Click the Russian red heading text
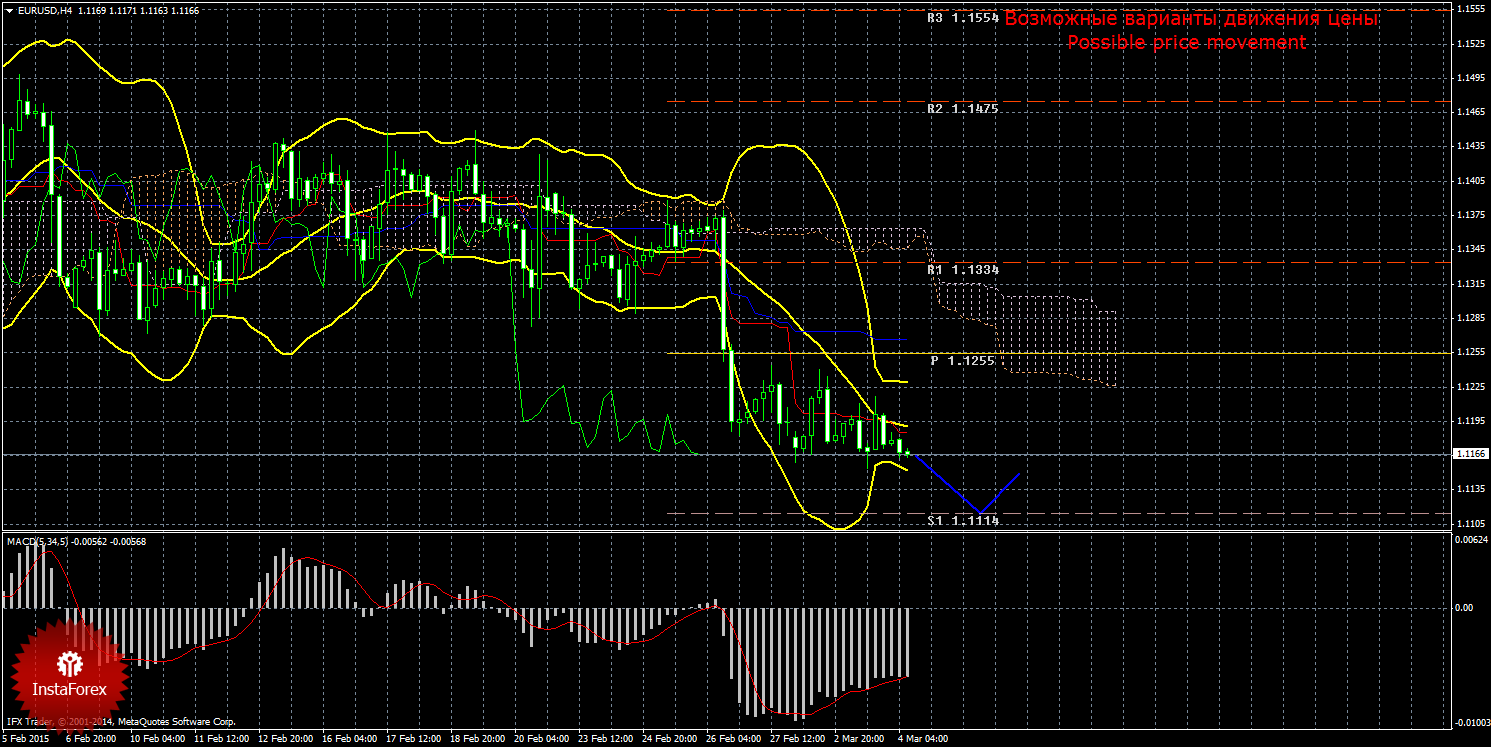 [1191, 19]
